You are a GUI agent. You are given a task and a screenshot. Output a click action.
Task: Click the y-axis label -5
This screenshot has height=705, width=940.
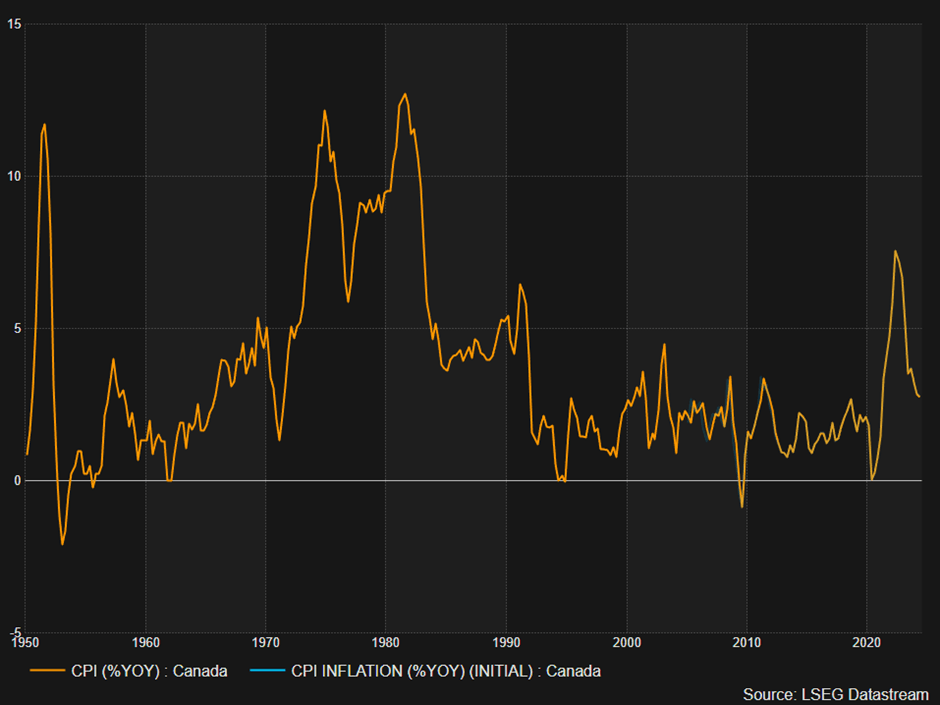click(15, 632)
